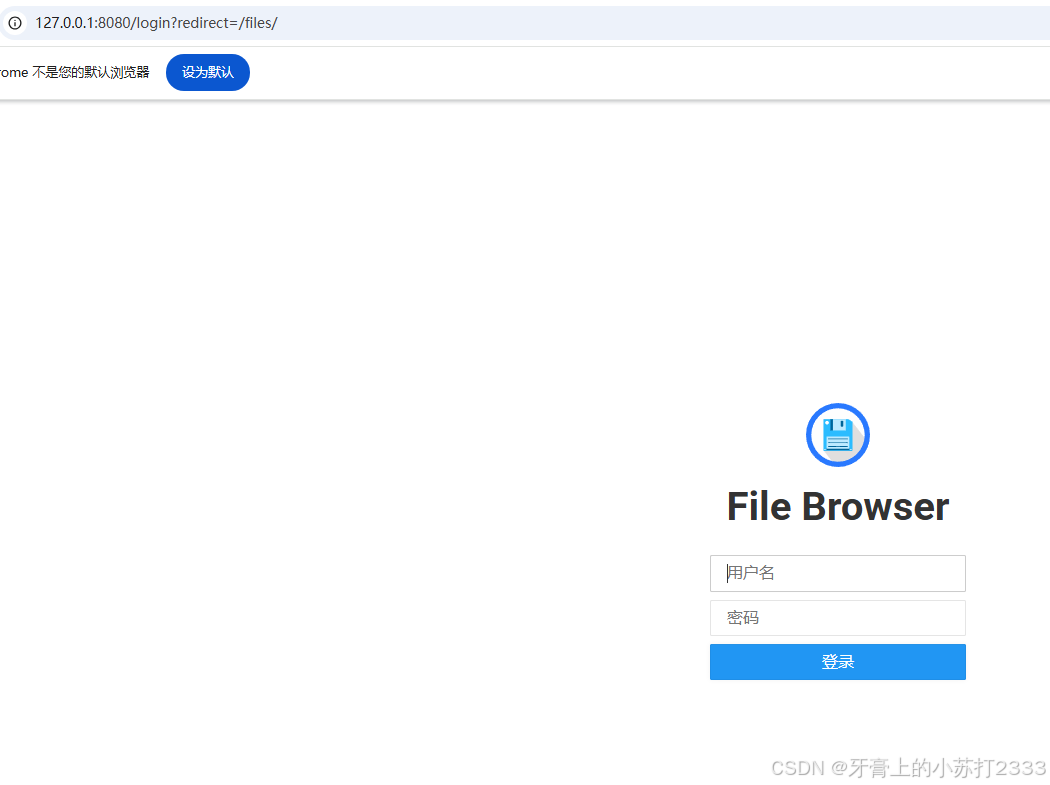
Task: Click the site info icon in address bar
Action: (x=15, y=23)
